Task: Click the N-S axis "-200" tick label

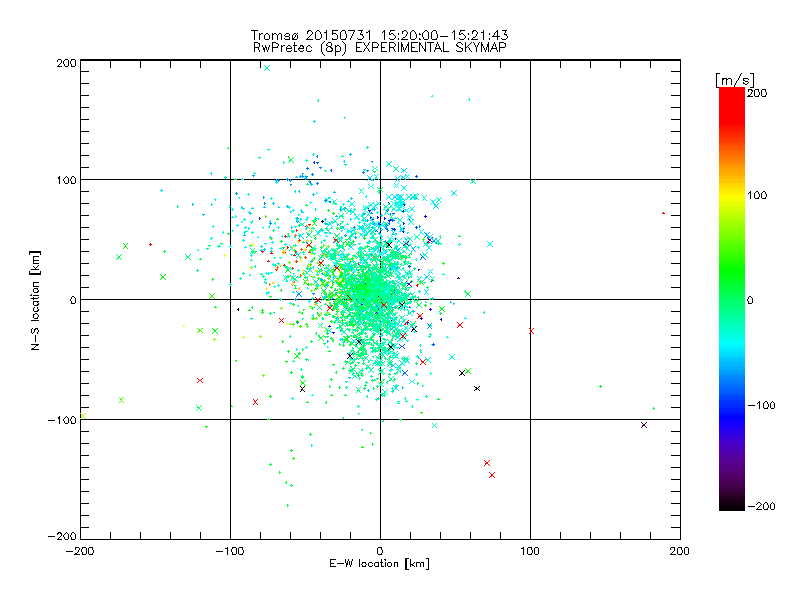Action: click(62, 536)
